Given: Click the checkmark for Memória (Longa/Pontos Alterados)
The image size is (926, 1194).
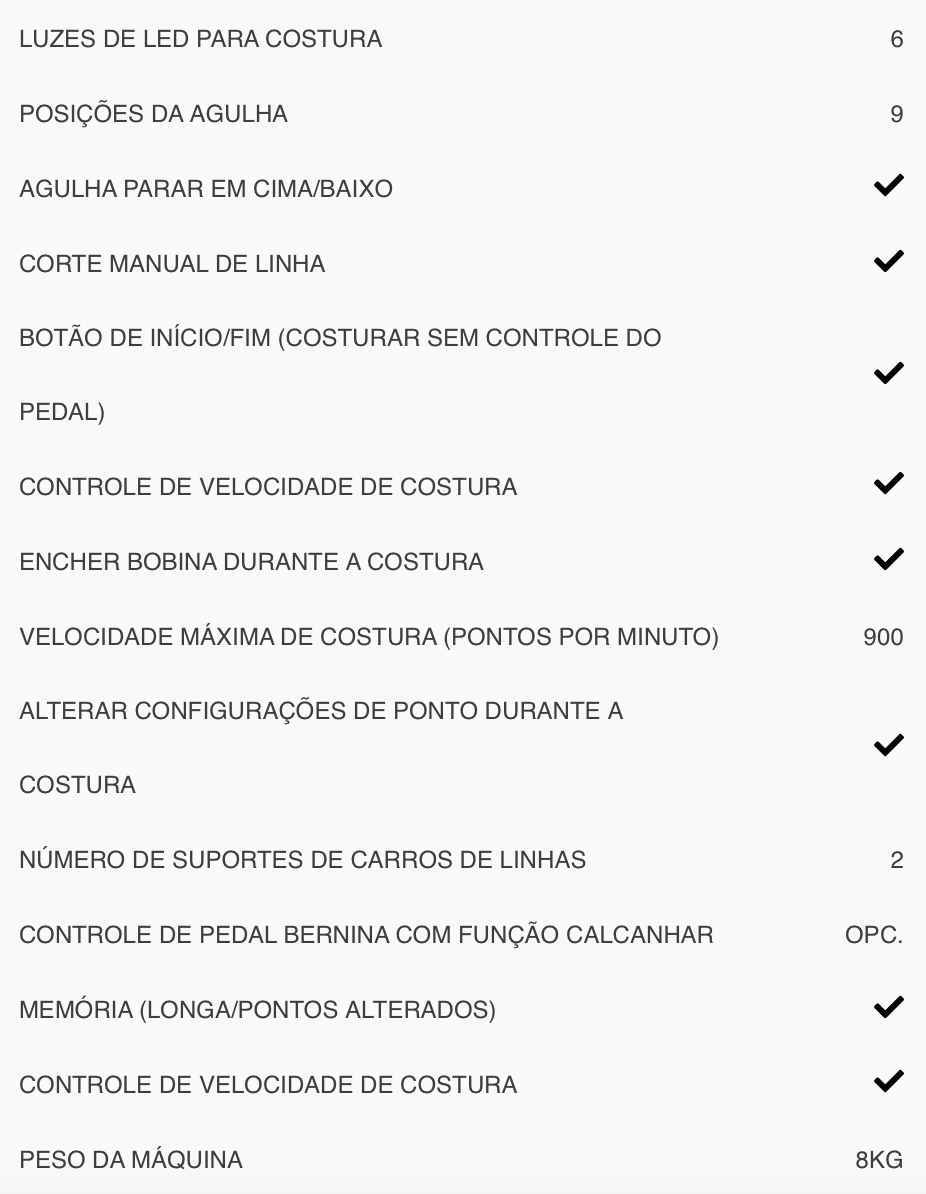Looking at the screenshot, I should click(x=888, y=1007).
